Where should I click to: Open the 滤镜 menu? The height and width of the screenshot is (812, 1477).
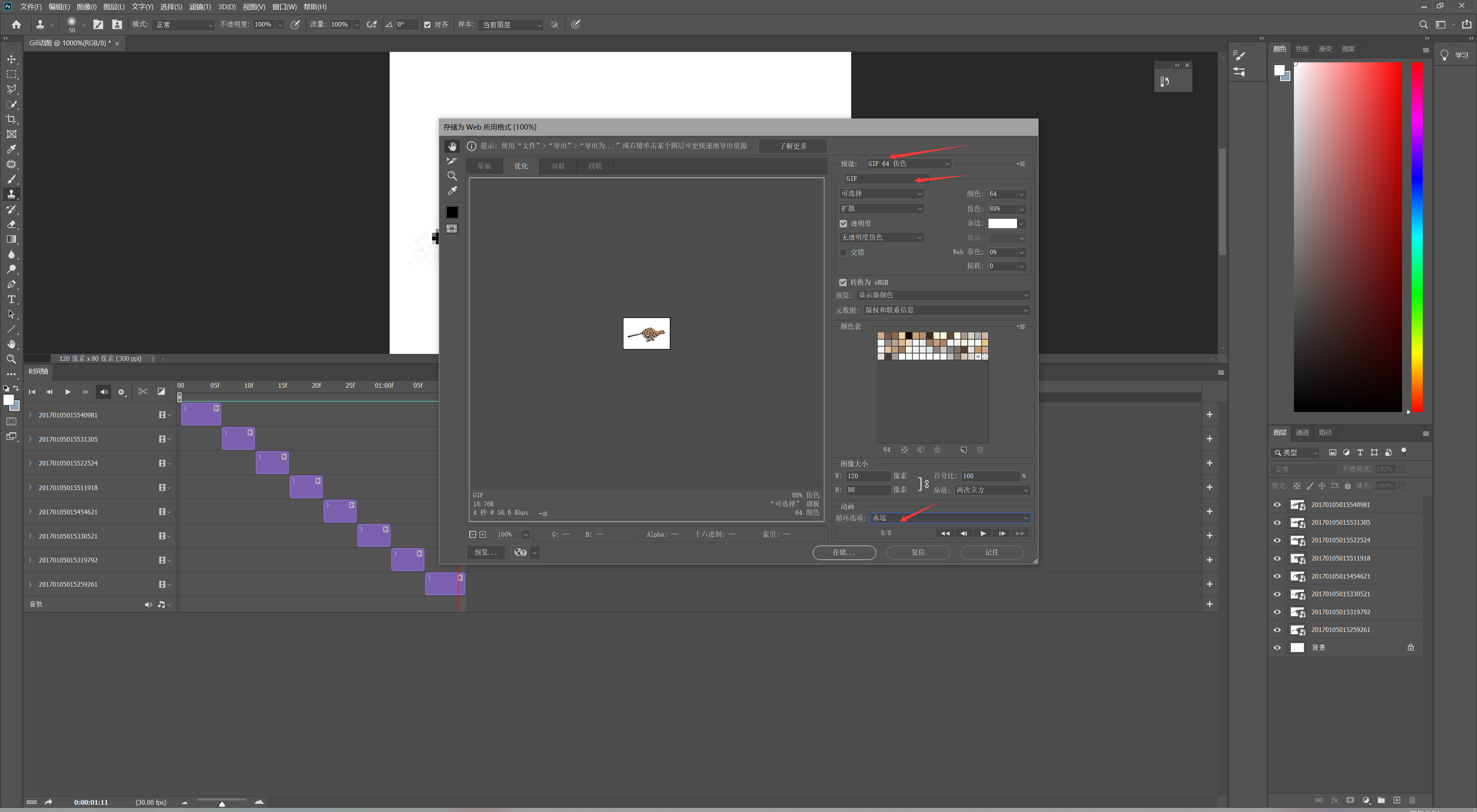point(200,7)
